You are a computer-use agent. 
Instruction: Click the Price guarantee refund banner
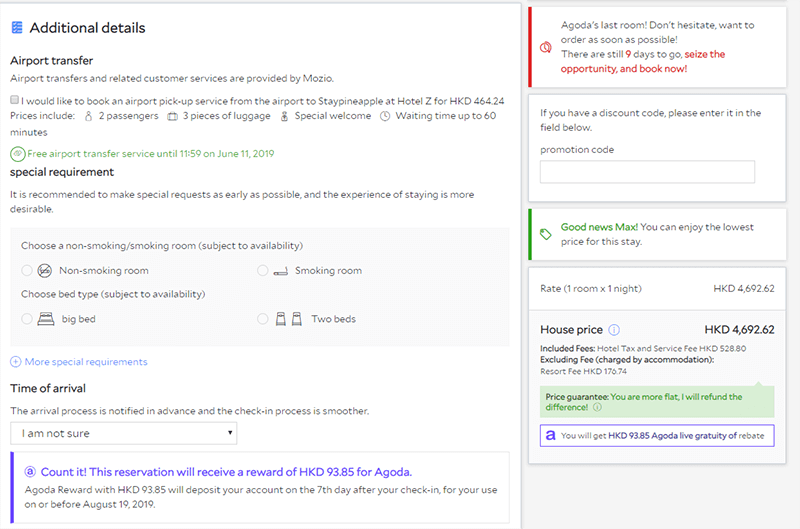coord(657,402)
